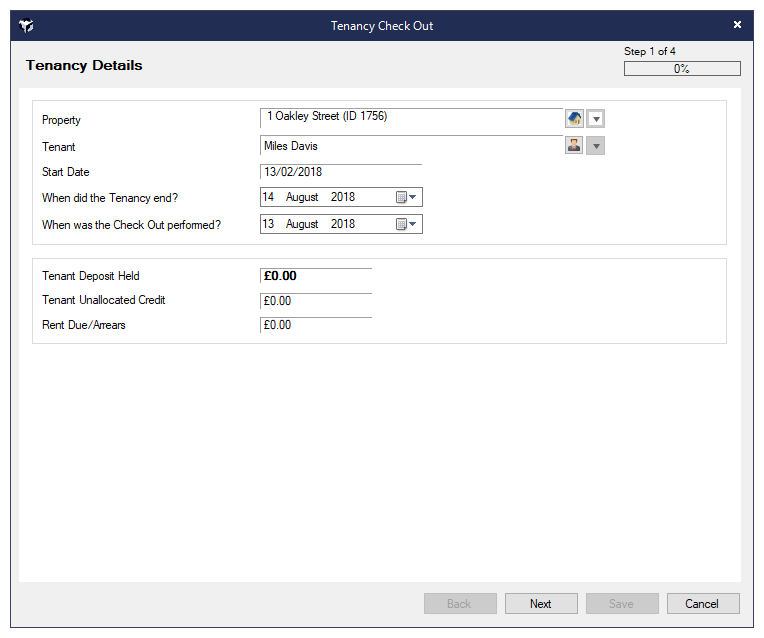This screenshot has height=638, width=764.
Task: Click the house icon beside Property field
Action: [574, 119]
